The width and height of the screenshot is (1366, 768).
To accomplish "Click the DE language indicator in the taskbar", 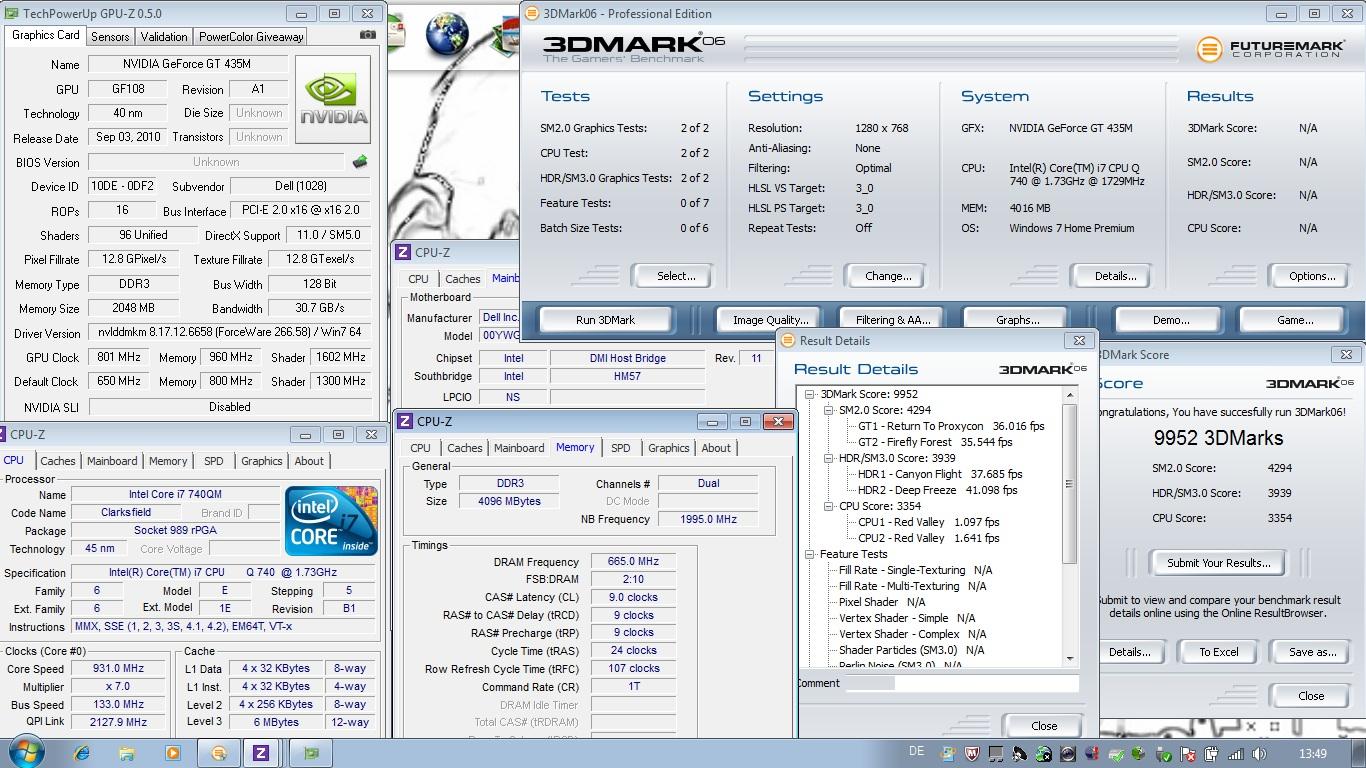I will pos(917,753).
